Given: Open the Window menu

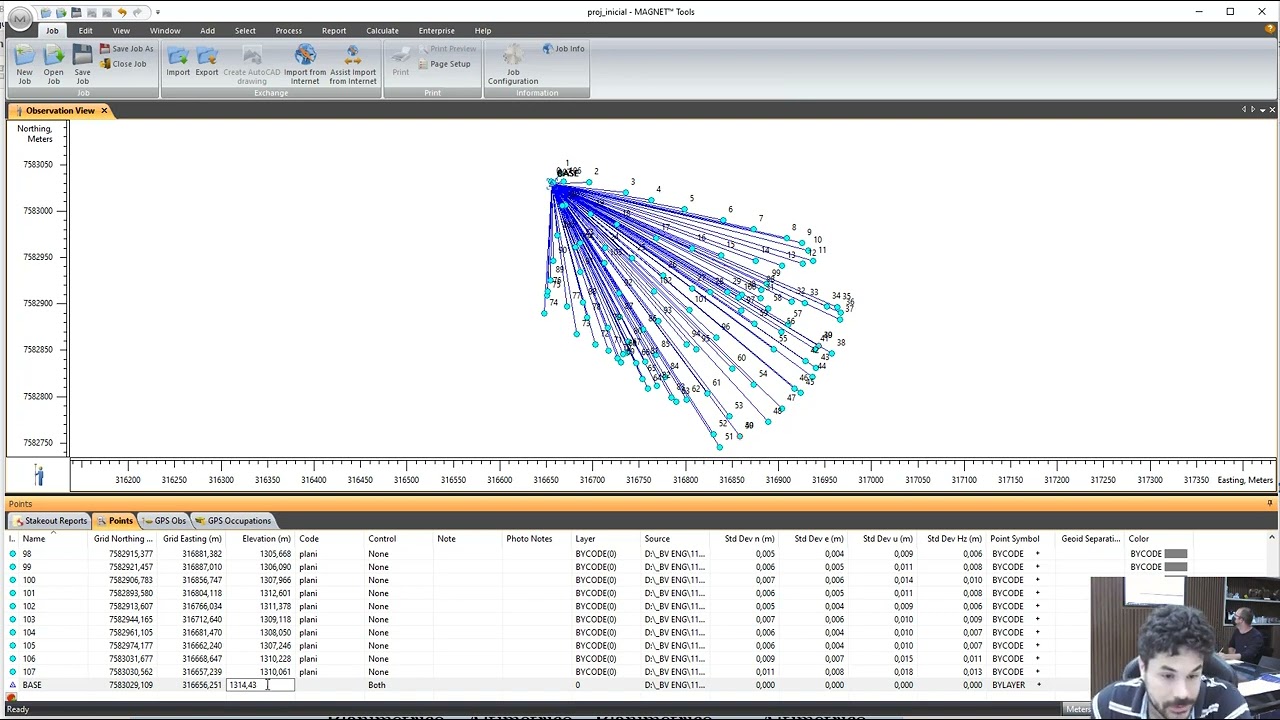Looking at the screenshot, I should (165, 30).
